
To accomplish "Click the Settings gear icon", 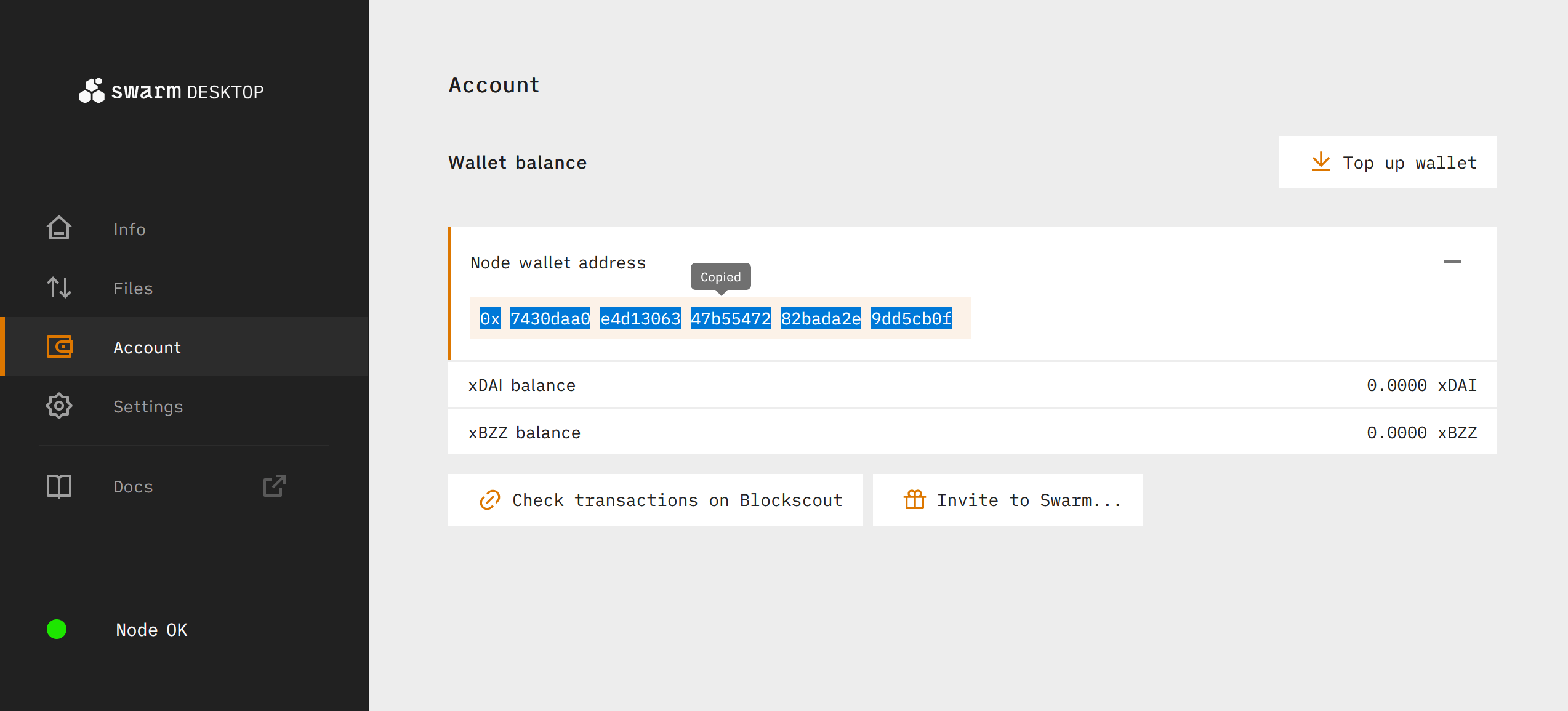I will [59, 406].
